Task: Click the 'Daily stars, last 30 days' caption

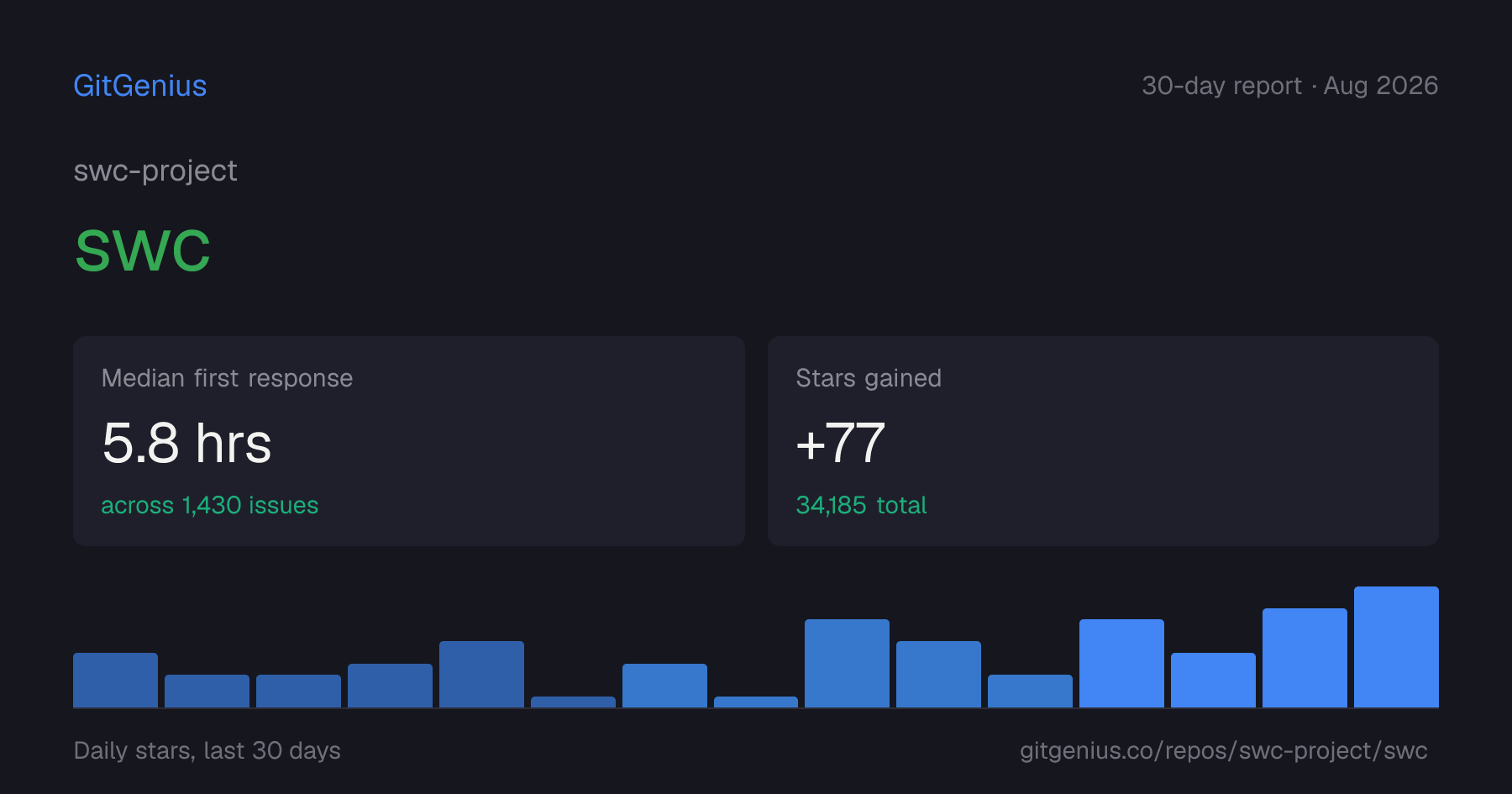Action: 207,750
